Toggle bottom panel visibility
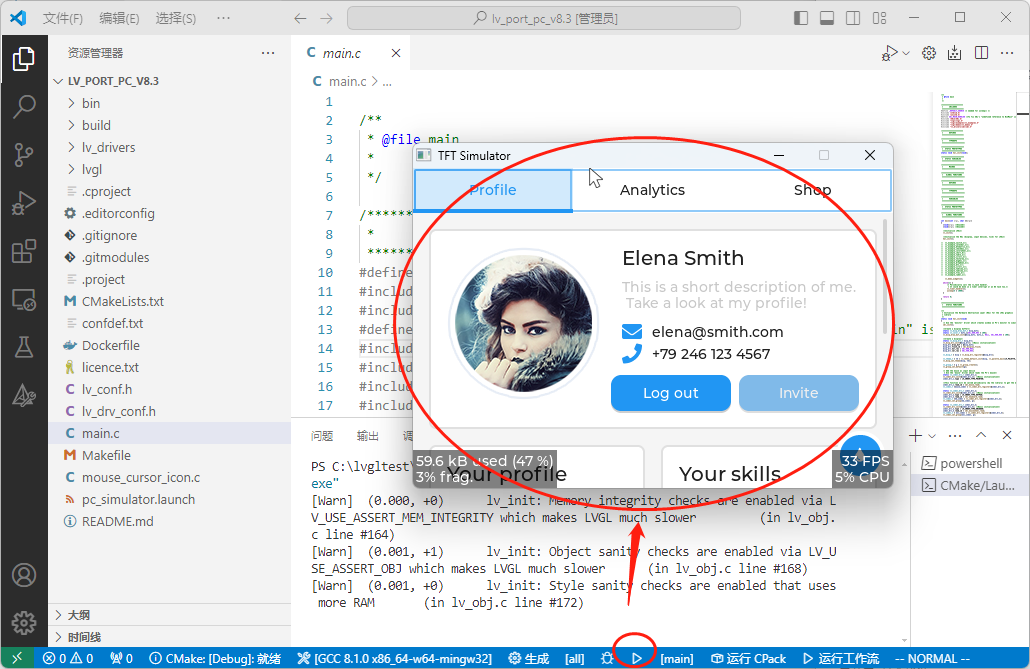Viewport: 1030px width, 669px height. coord(827,18)
